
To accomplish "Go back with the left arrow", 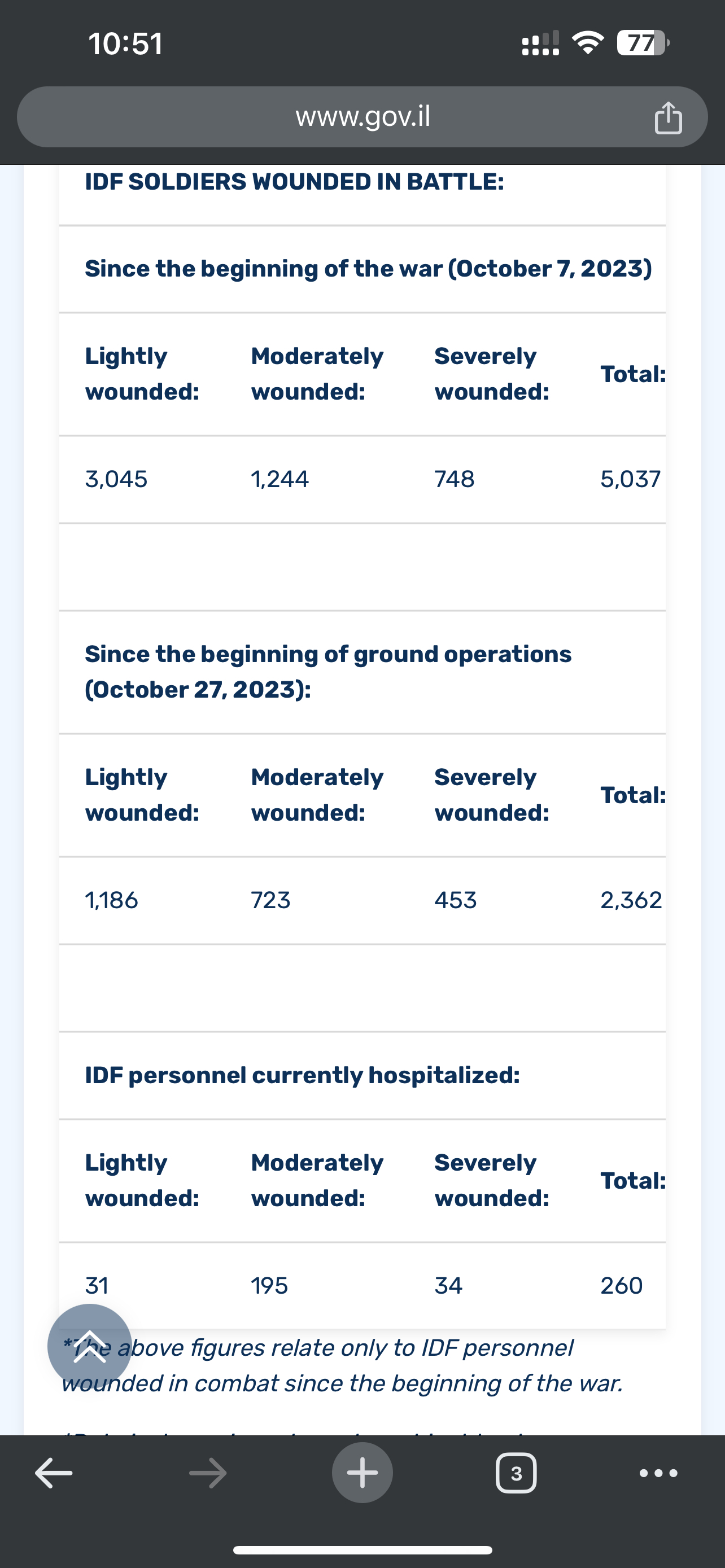I will (54, 1473).
